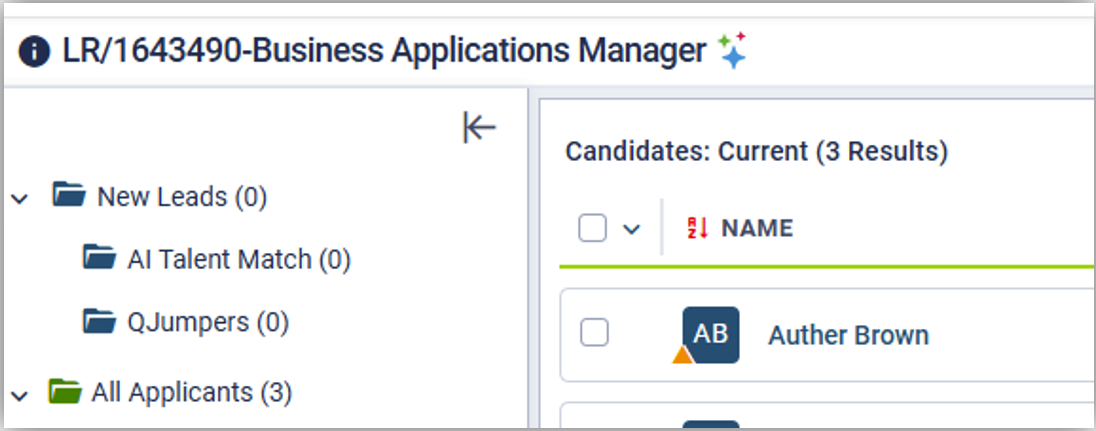Click the New Leads folder icon
Image resolution: width=1096 pixels, height=431 pixels.
coord(69,195)
